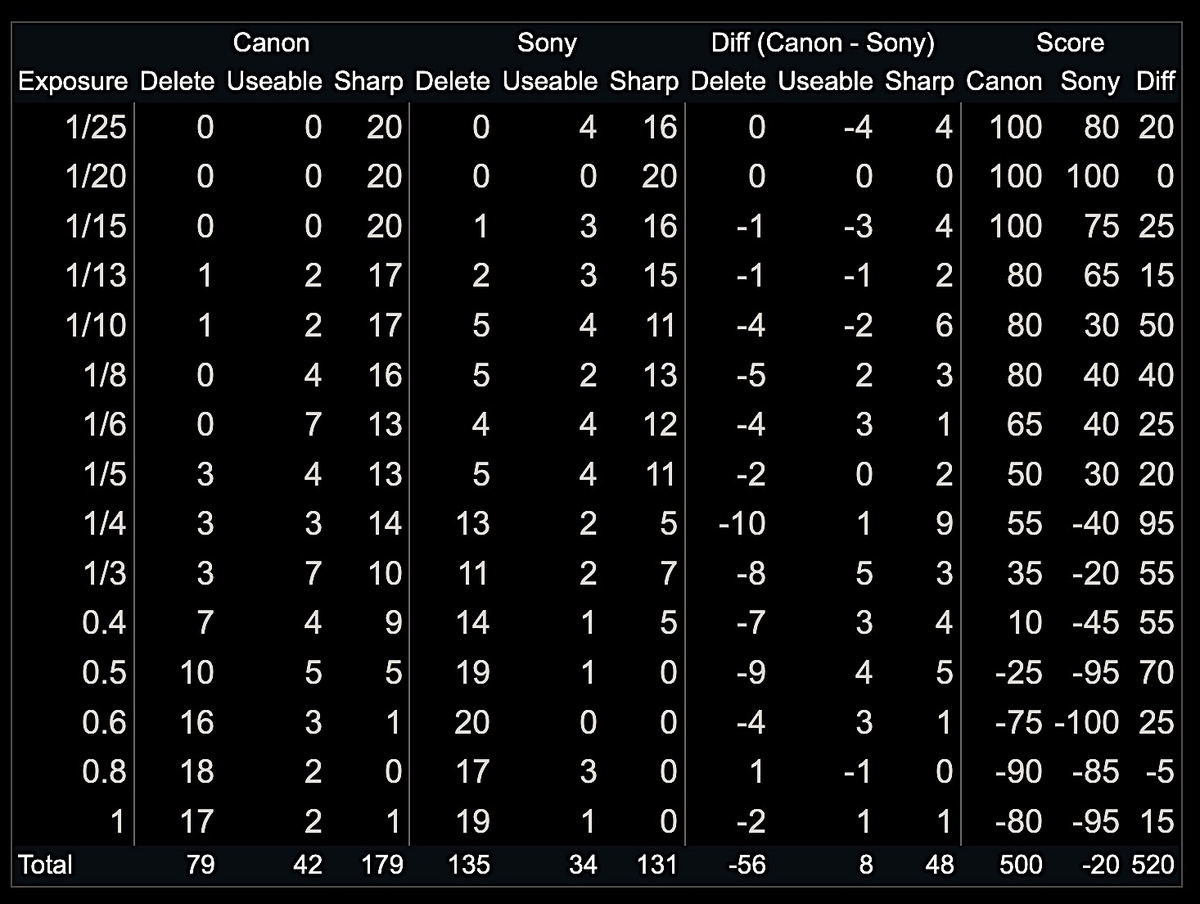The height and width of the screenshot is (904, 1200).
Task: Select the '1/25' exposure row label
Action: (96, 127)
